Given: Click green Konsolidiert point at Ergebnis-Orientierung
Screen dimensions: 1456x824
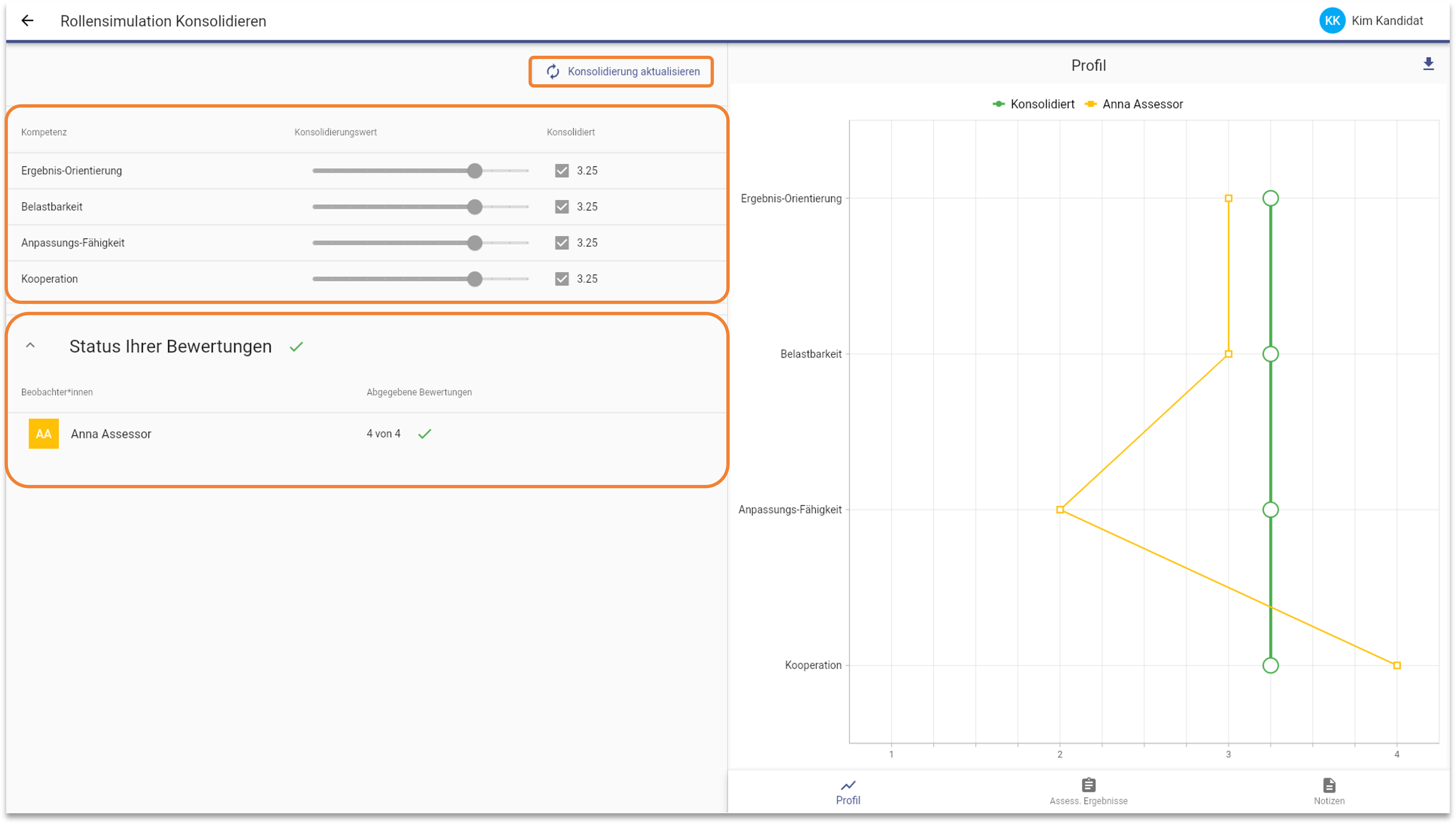Looking at the screenshot, I should coord(1270,198).
